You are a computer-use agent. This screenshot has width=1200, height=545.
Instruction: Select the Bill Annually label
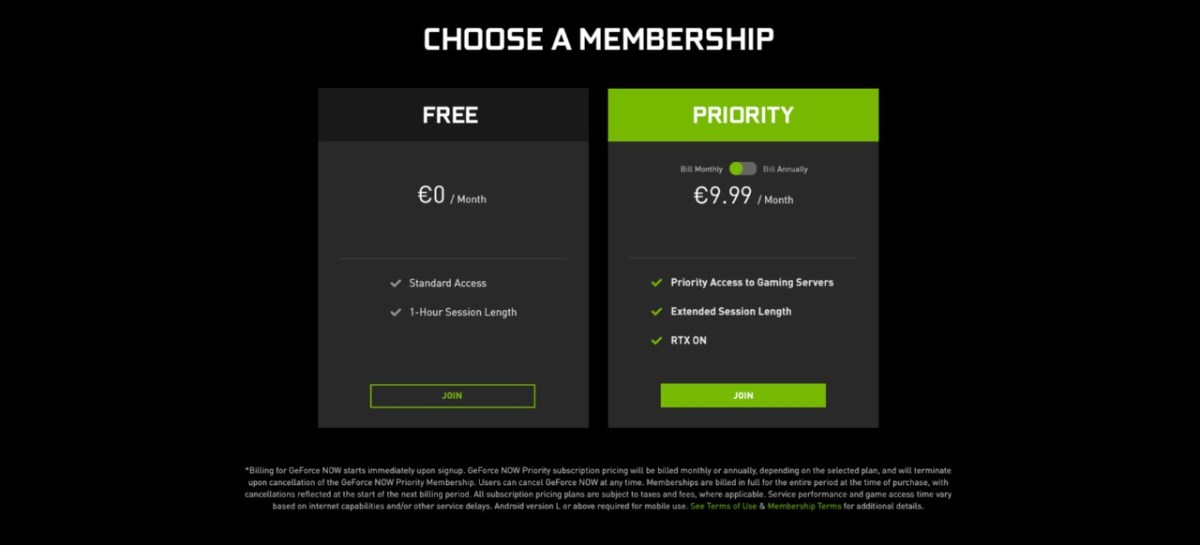(x=785, y=169)
